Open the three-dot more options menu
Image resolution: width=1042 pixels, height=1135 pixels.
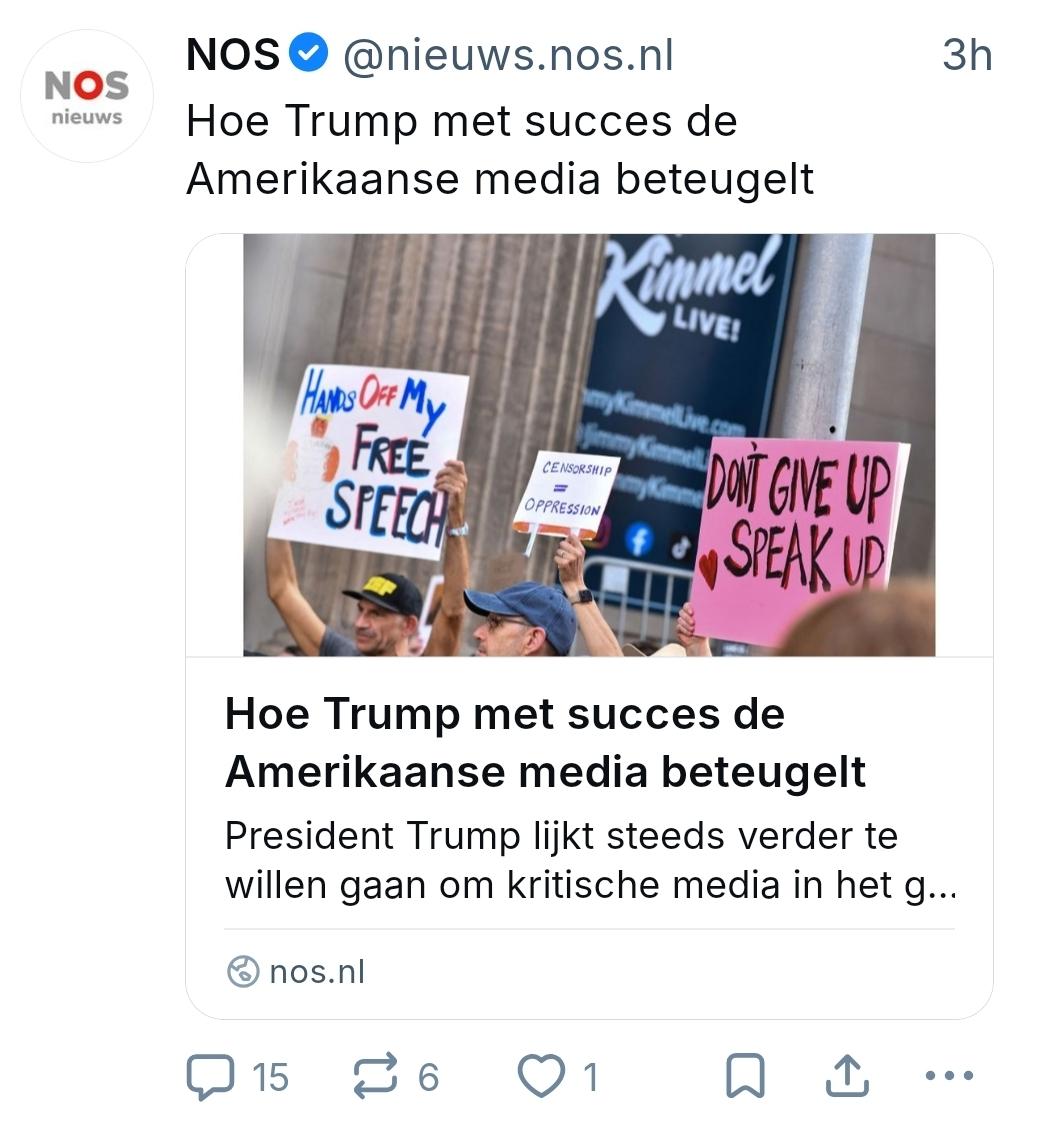(949, 1077)
